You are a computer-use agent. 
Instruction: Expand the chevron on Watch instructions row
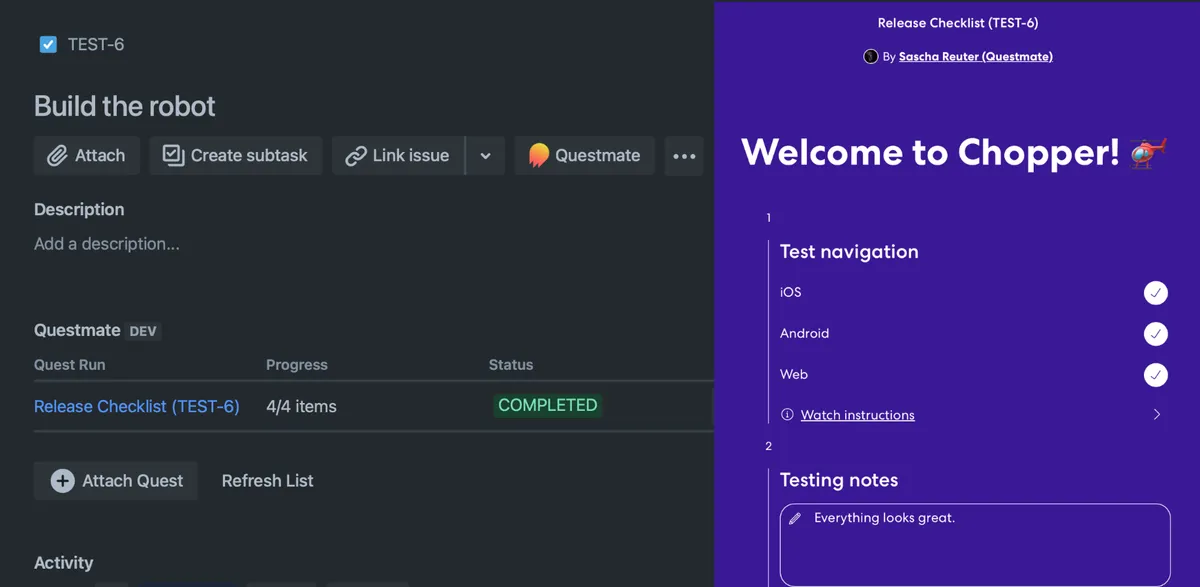(1157, 414)
